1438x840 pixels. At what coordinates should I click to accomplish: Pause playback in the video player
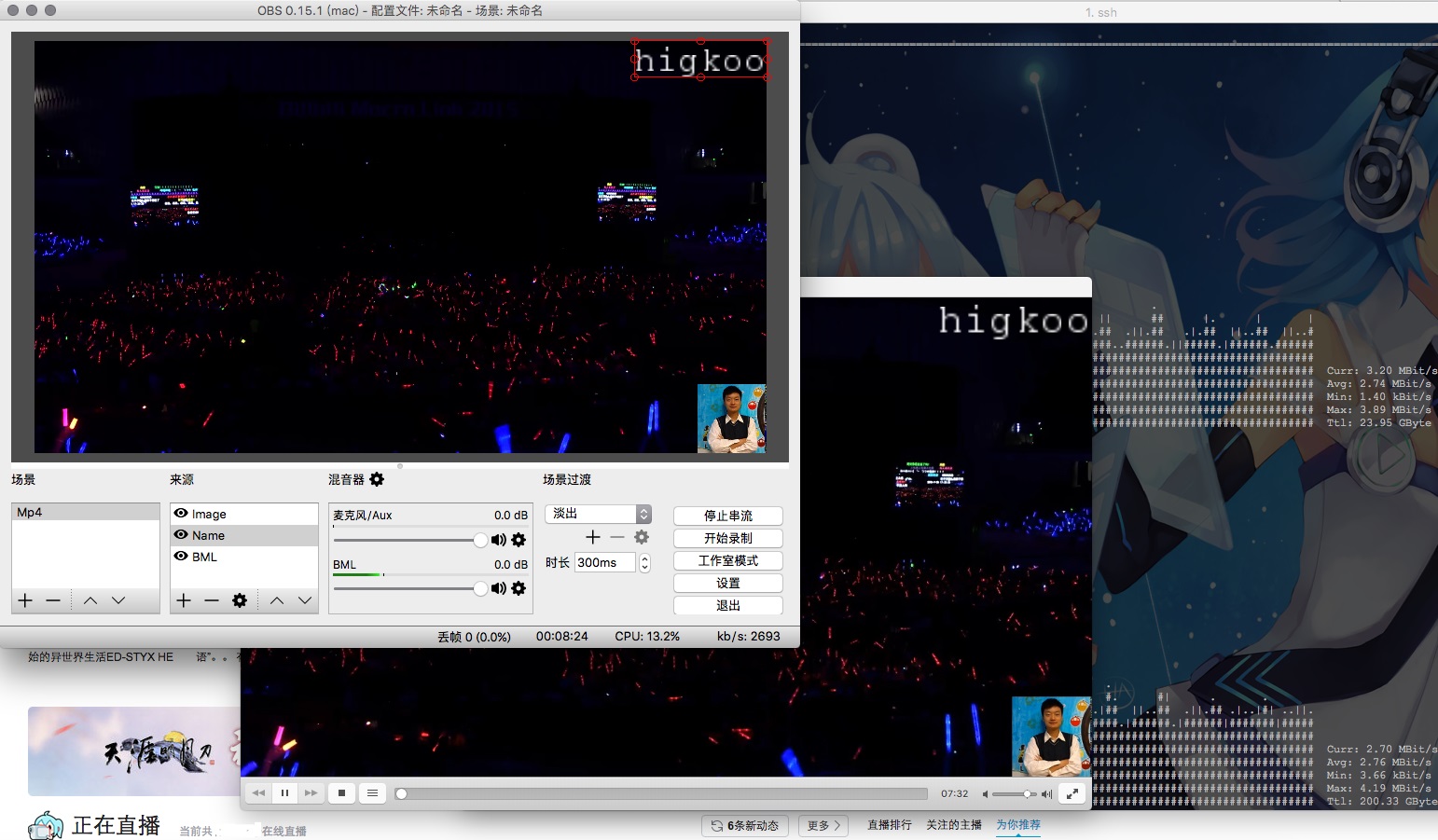point(284,793)
